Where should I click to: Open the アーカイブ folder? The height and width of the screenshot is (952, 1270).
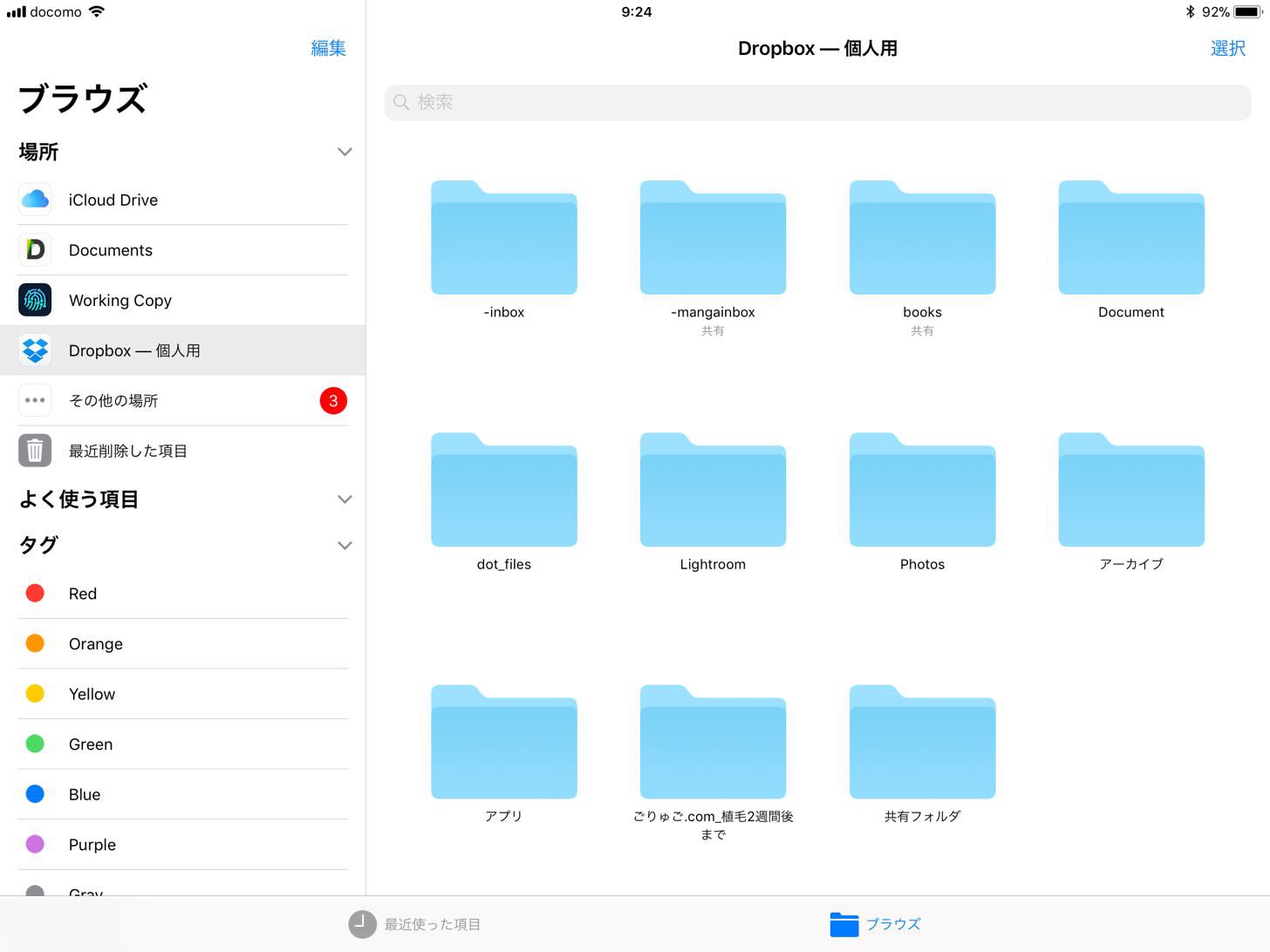click(1130, 490)
